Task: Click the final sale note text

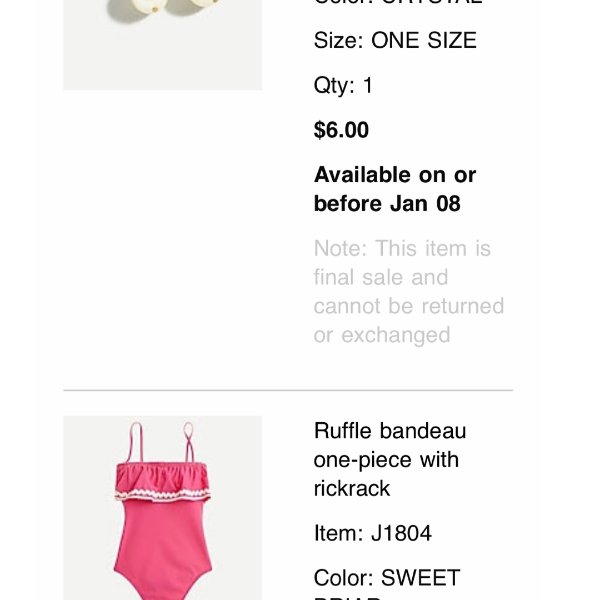Action: click(x=409, y=292)
